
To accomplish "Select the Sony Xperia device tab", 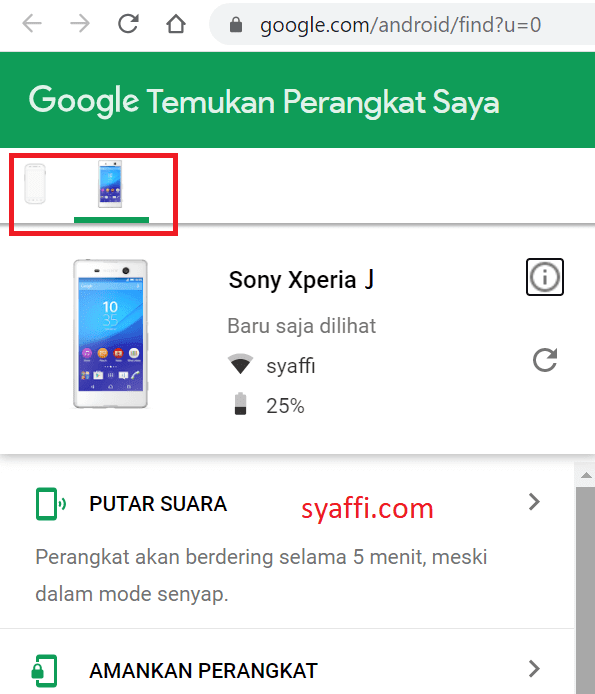I will (x=110, y=184).
